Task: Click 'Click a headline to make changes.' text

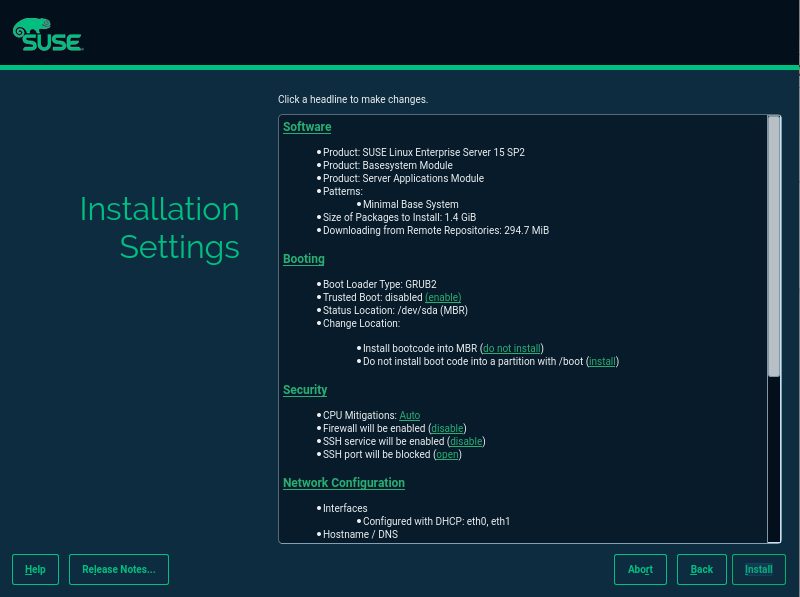Action: click(x=353, y=100)
